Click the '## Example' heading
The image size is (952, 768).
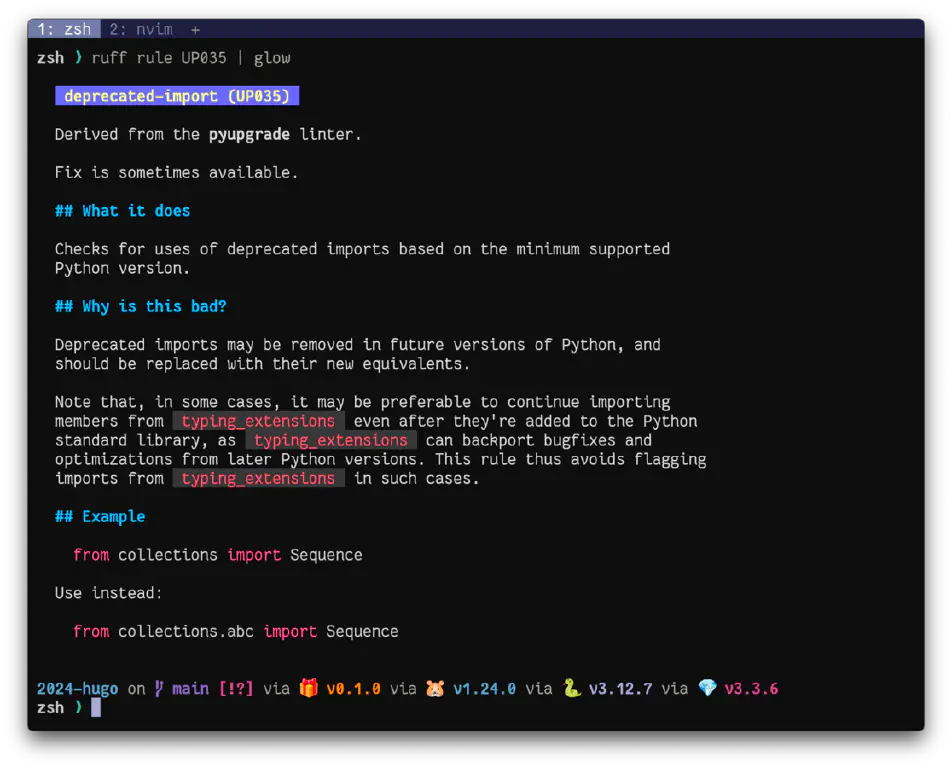100,517
